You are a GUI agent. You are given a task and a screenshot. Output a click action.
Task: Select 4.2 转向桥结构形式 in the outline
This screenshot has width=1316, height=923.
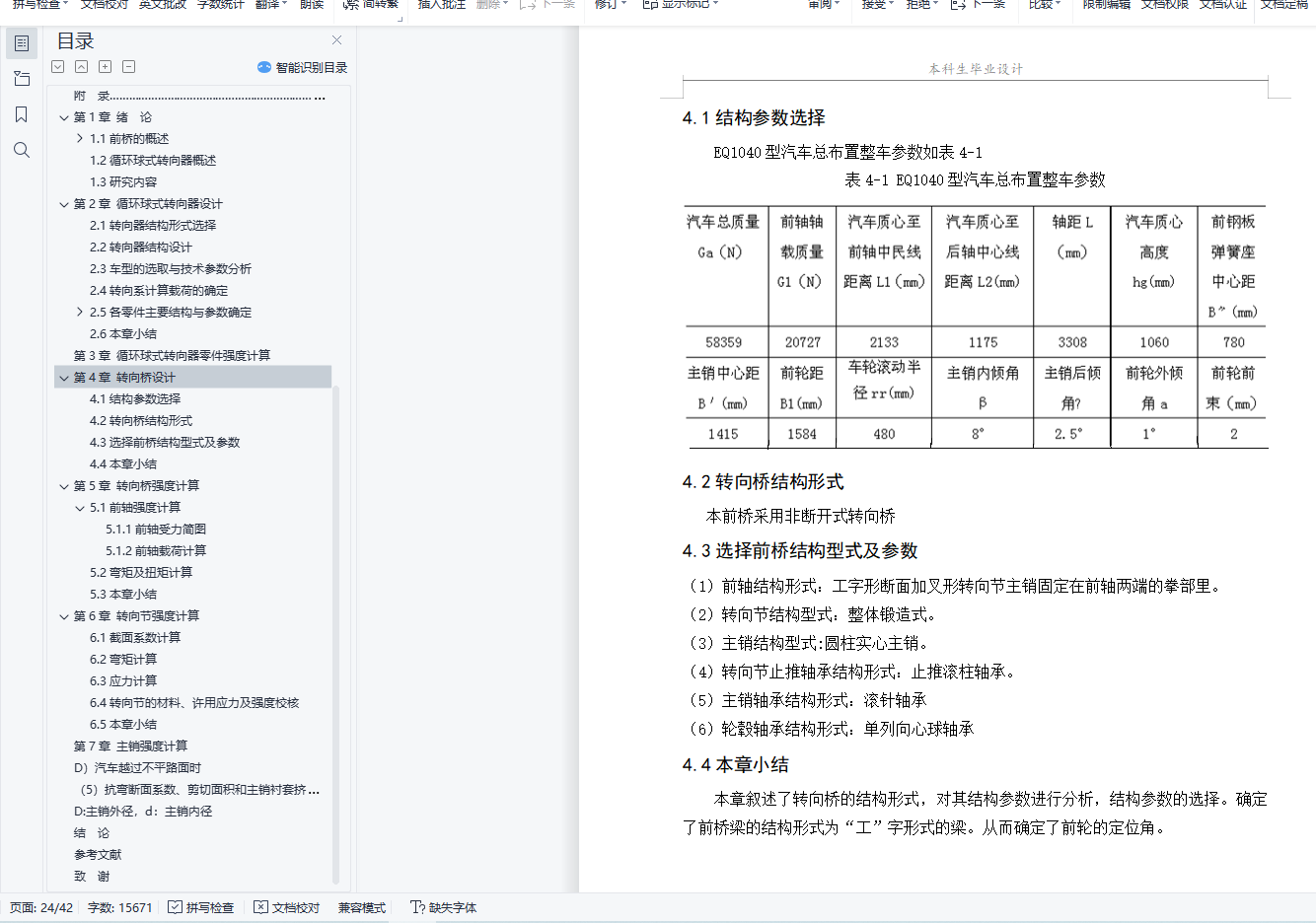[141, 421]
